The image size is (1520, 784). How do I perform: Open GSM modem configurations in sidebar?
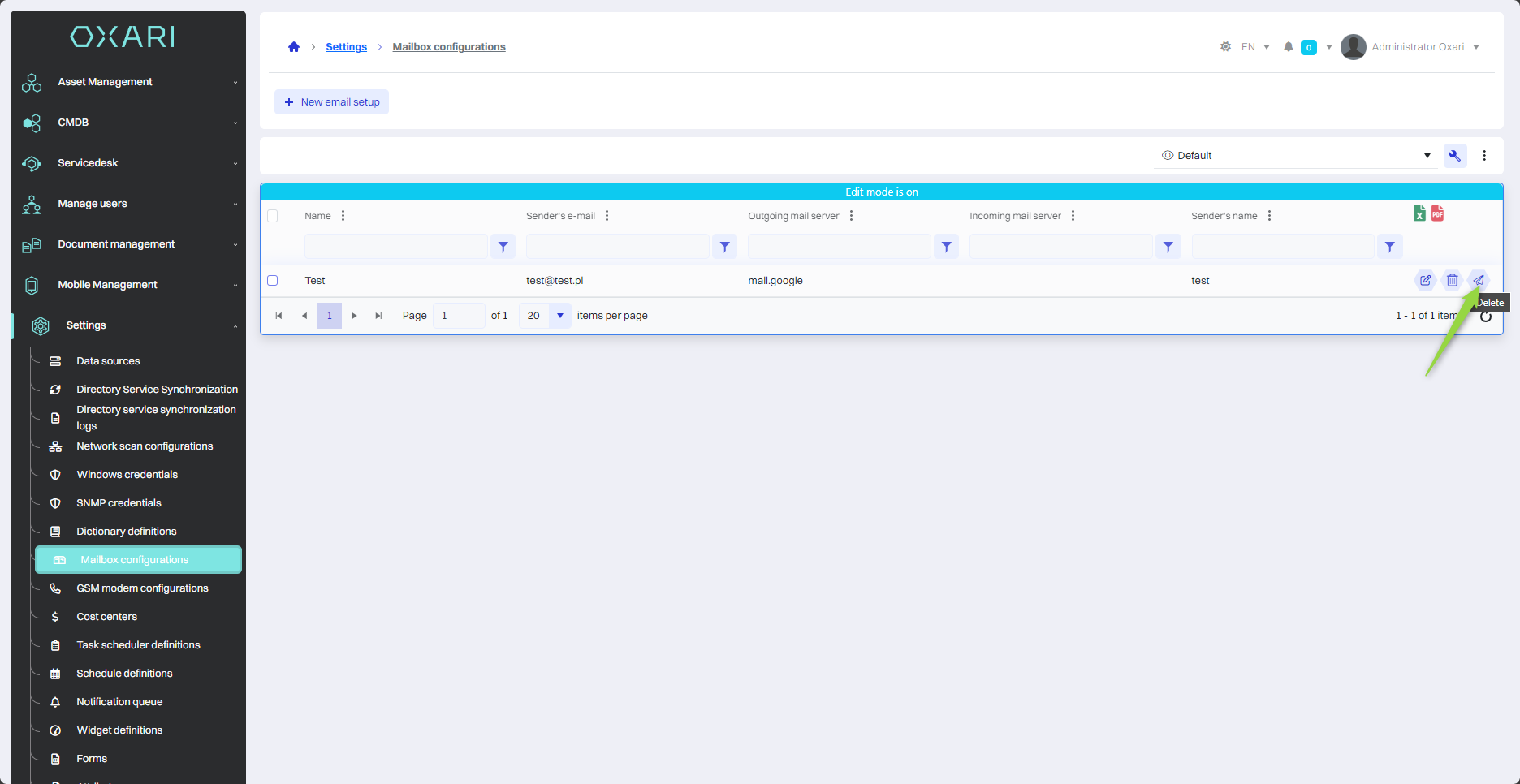142,588
